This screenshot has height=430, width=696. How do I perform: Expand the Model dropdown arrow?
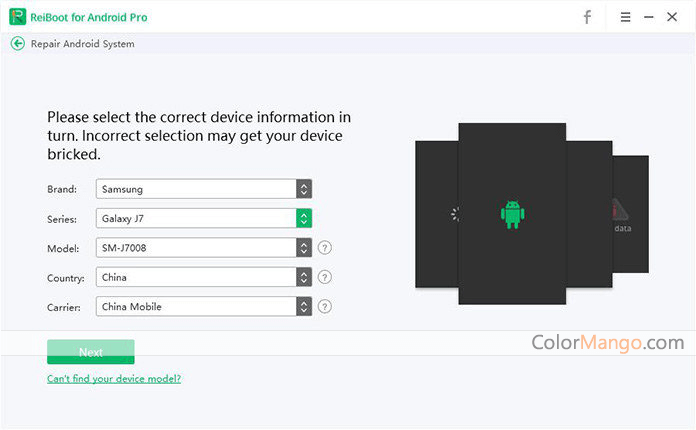(x=304, y=248)
